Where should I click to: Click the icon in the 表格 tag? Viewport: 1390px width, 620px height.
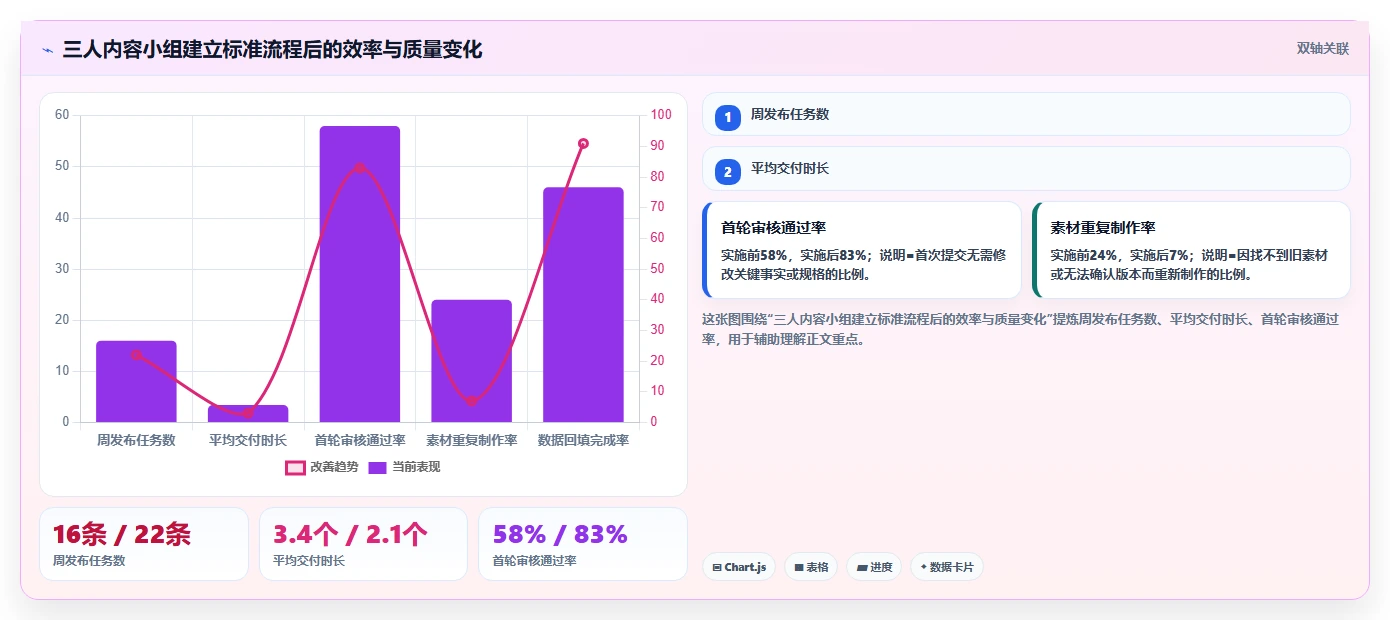799,568
